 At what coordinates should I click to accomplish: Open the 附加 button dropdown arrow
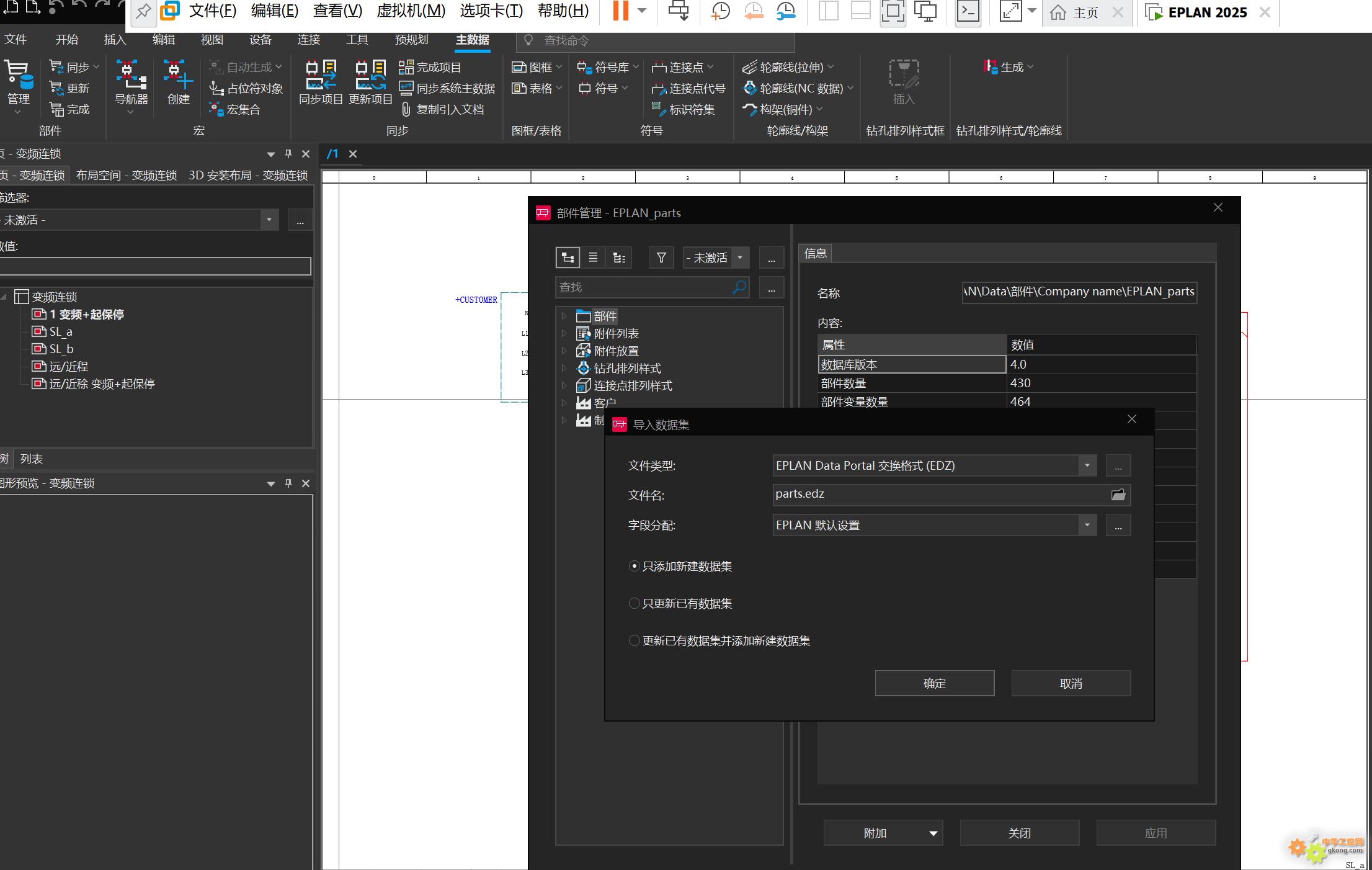pyautogui.click(x=933, y=833)
